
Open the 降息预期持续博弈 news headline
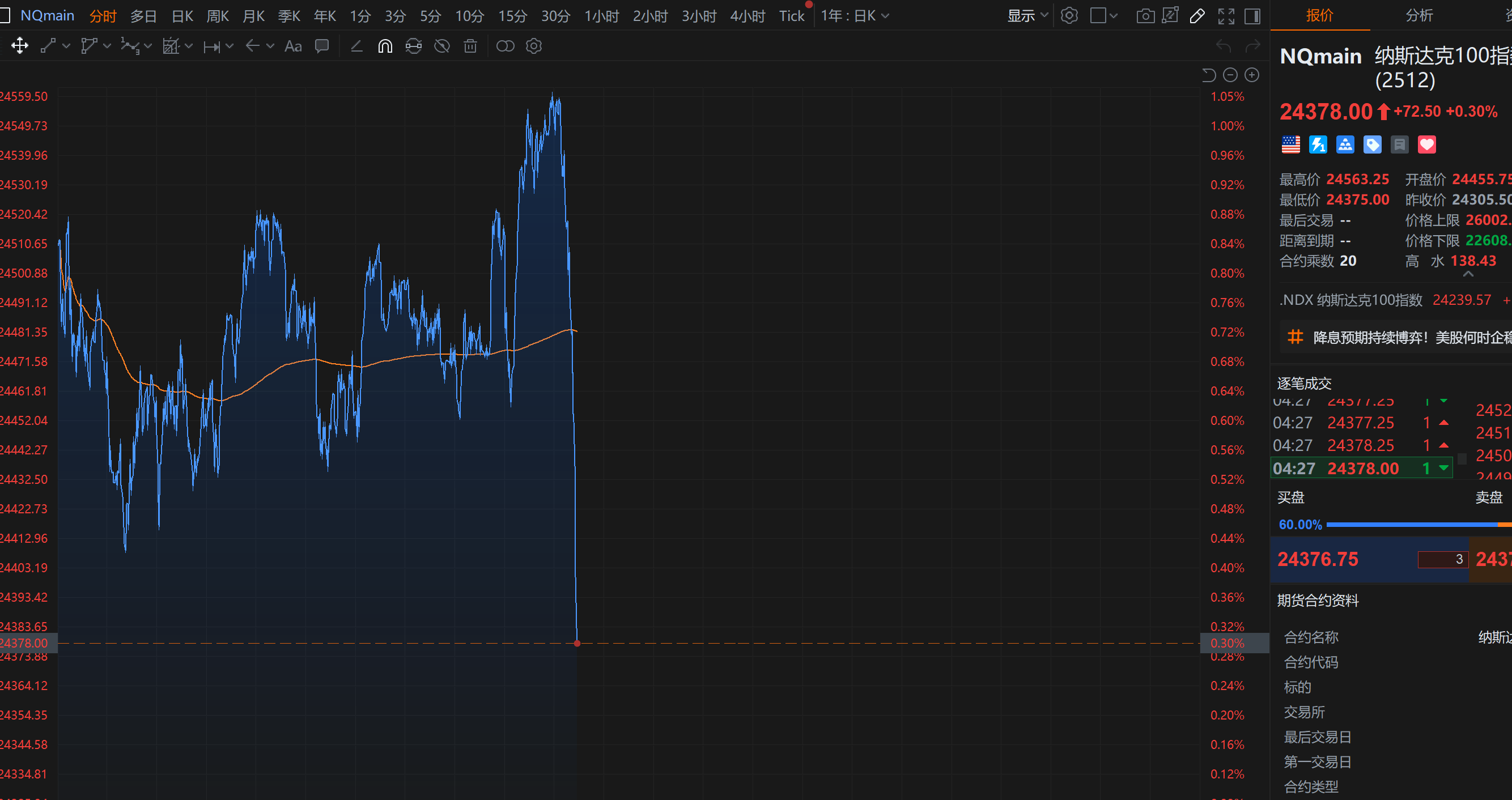click(x=1409, y=338)
